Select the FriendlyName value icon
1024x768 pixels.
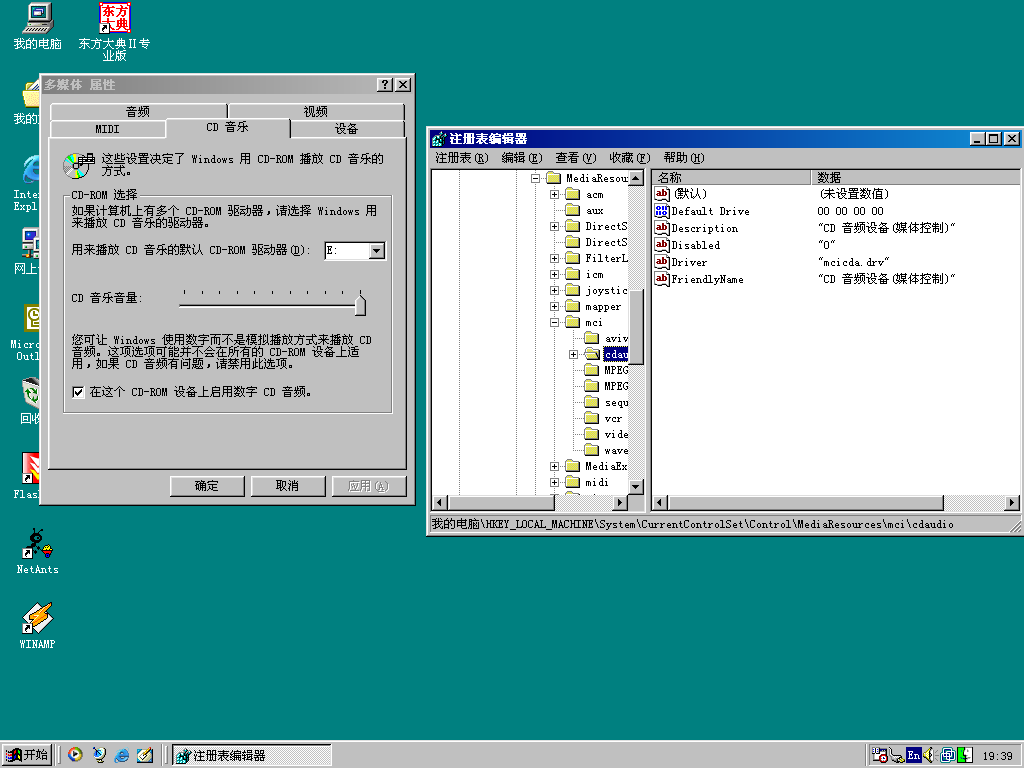pos(661,279)
